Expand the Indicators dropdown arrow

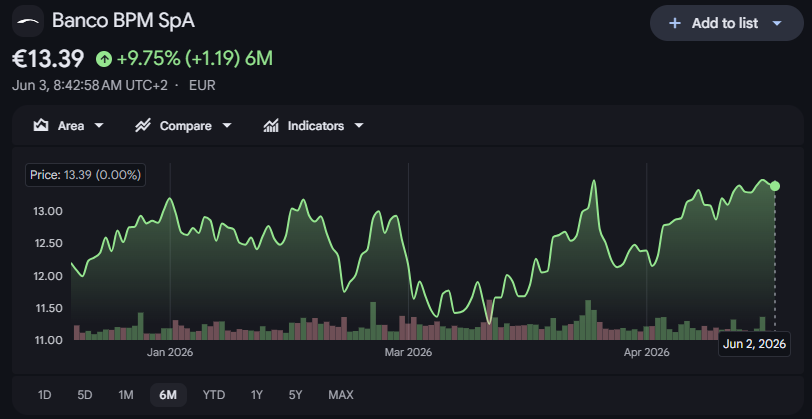(x=359, y=126)
